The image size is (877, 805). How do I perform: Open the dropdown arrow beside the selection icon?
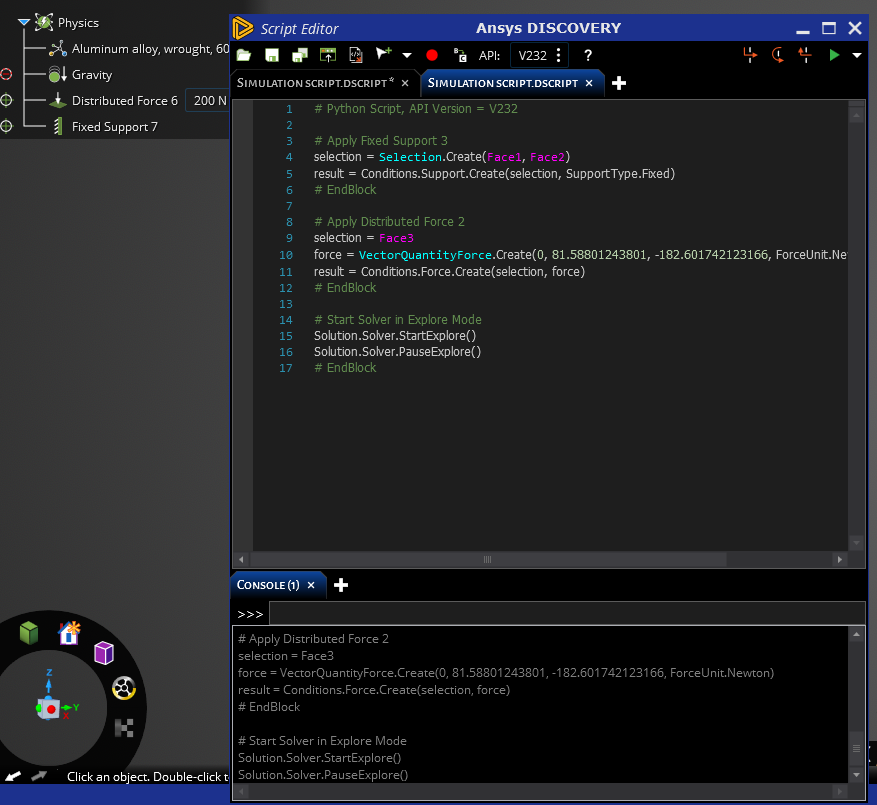[407, 55]
